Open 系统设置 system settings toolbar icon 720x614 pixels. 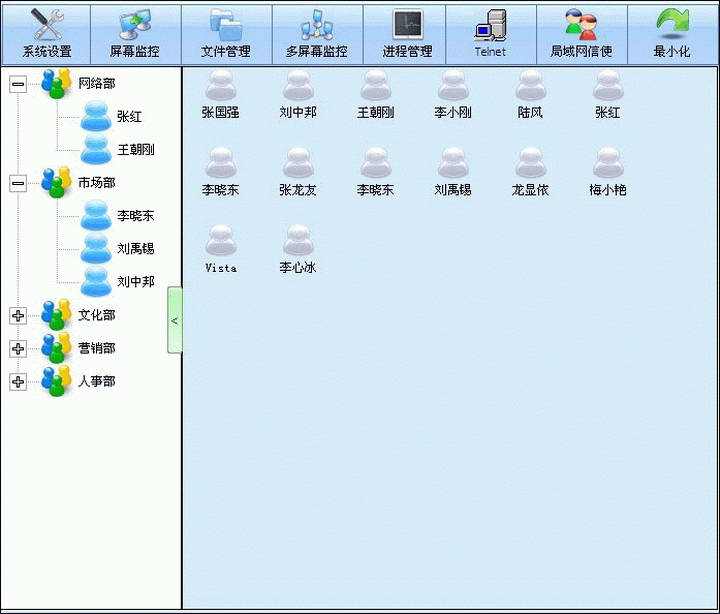tap(46, 34)
